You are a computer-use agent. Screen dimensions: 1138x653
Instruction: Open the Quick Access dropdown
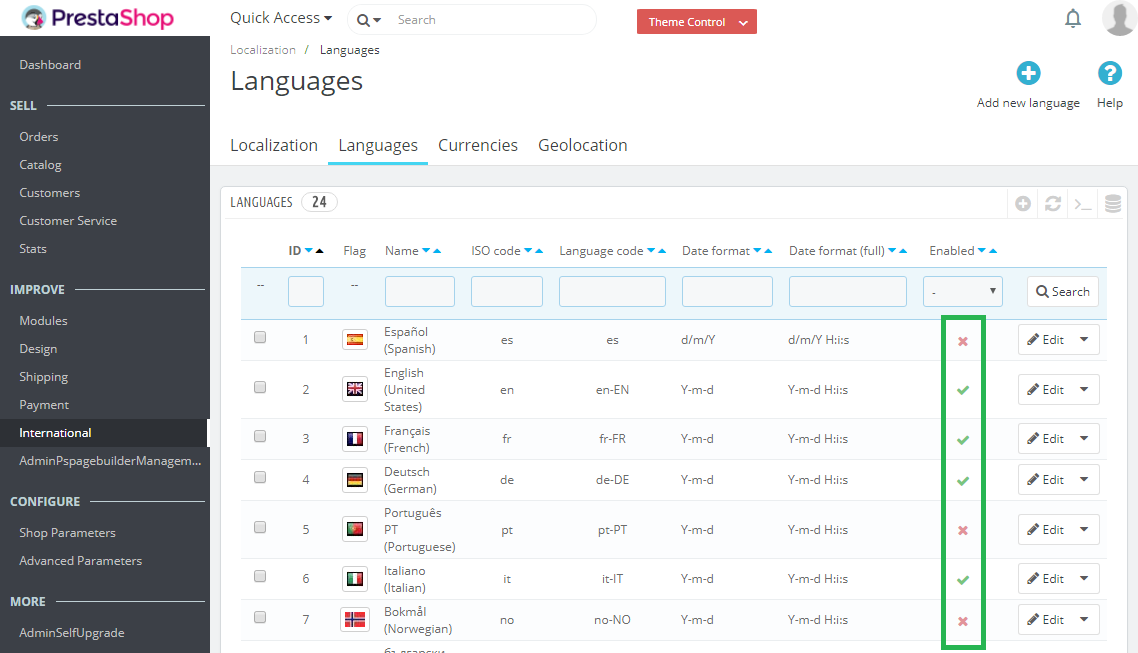coord(281,18)
